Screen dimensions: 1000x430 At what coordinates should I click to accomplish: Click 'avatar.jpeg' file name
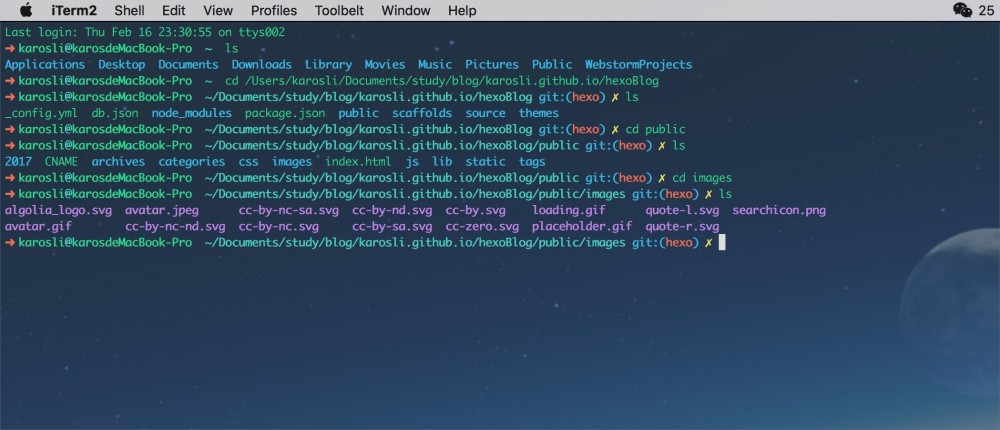point(161,211)
